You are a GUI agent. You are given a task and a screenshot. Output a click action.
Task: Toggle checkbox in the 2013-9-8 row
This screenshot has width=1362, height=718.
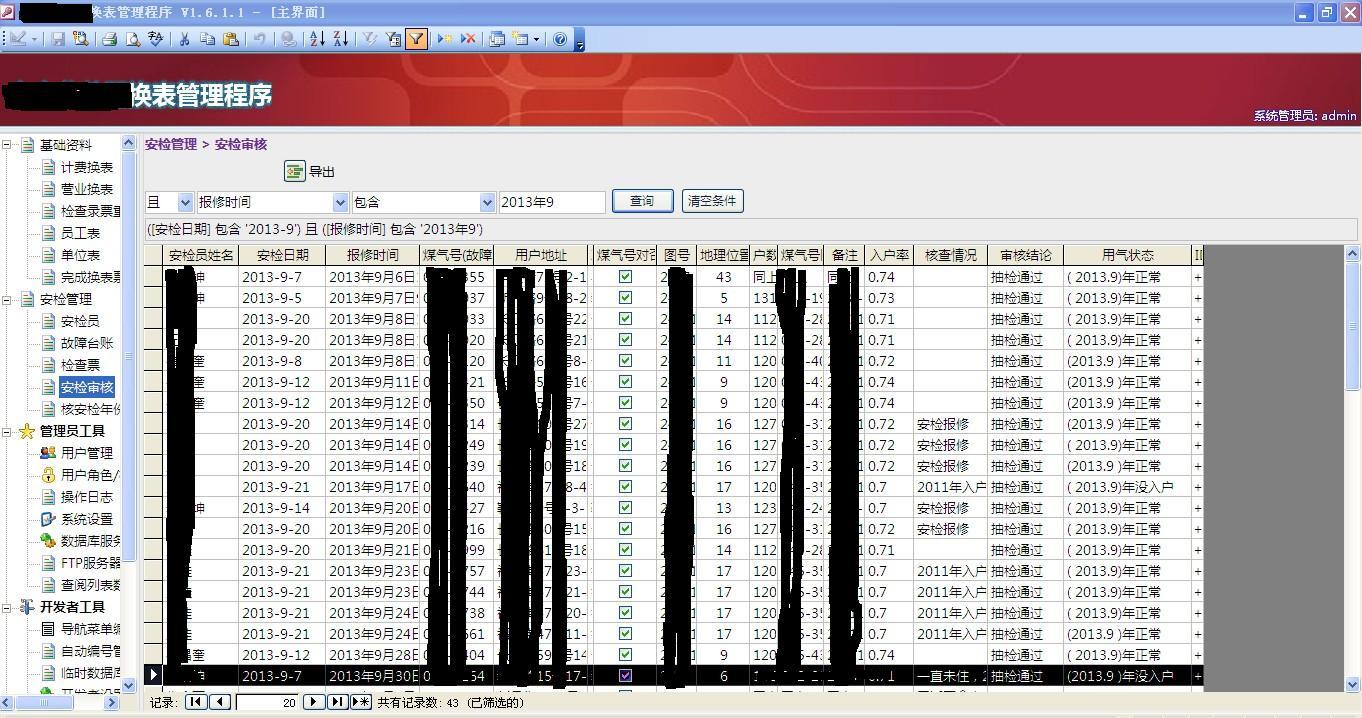point(625,361)
